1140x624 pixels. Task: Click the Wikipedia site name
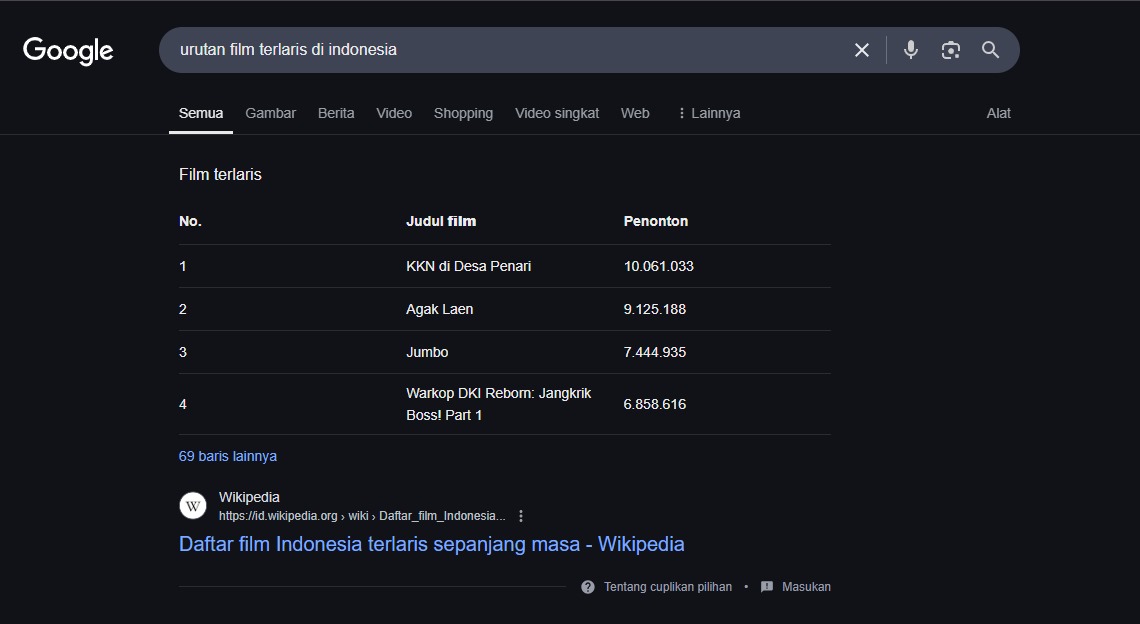[249, 497]
